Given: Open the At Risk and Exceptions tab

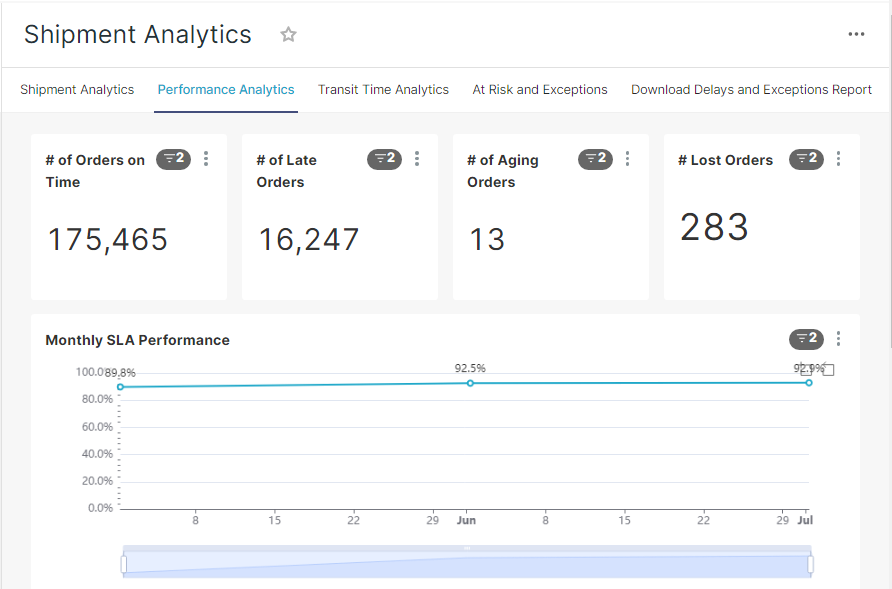Looking at the screenshot, I should tap(540, 90).
